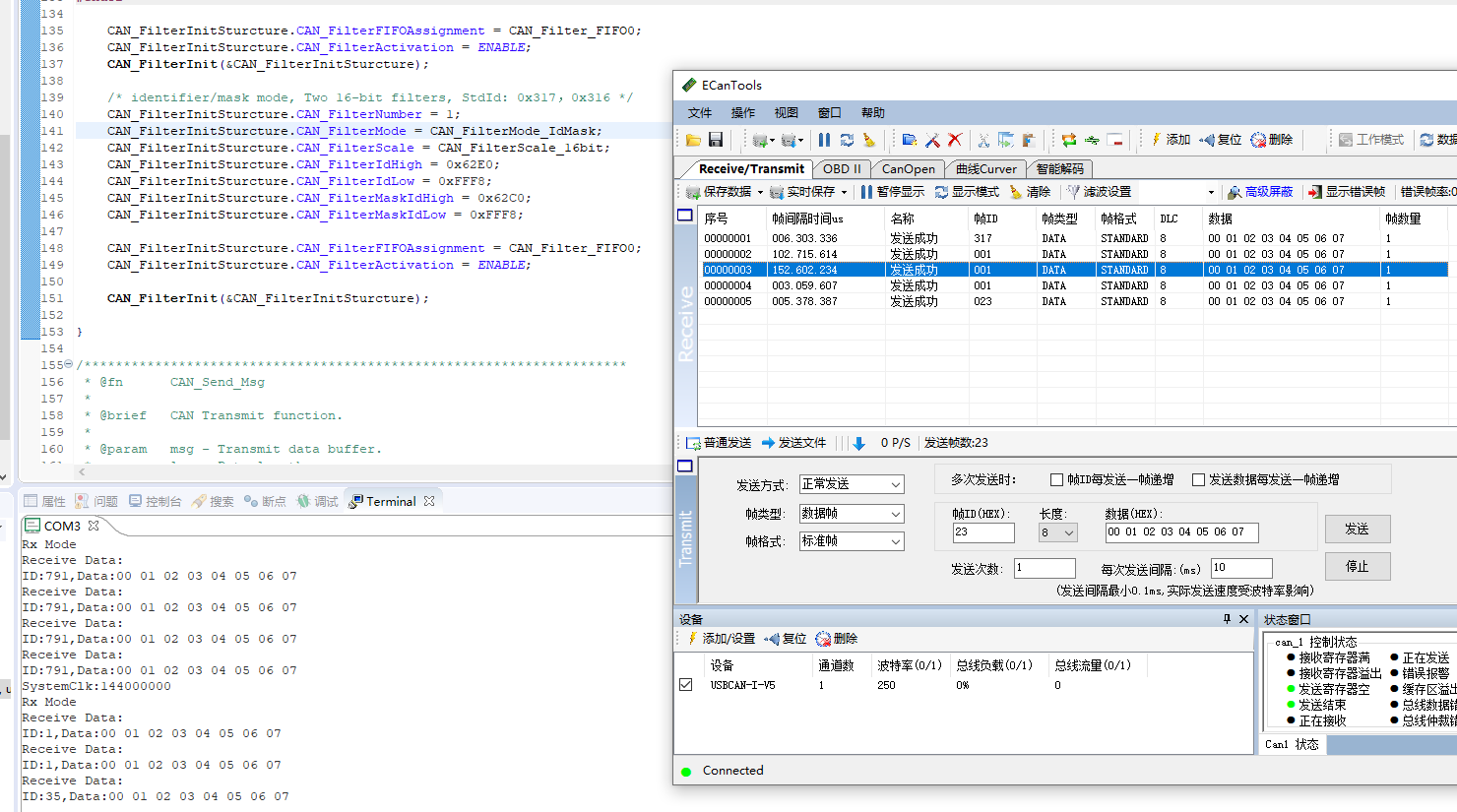Switch to the OBD II tab
The image size is (1457, 812).
[x=842, y=169]
